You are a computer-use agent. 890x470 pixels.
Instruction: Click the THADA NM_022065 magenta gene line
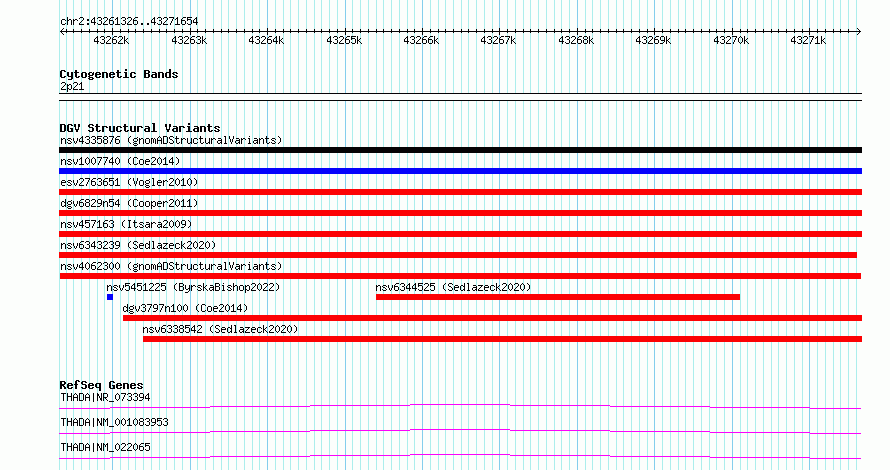[x=460, y=456]
